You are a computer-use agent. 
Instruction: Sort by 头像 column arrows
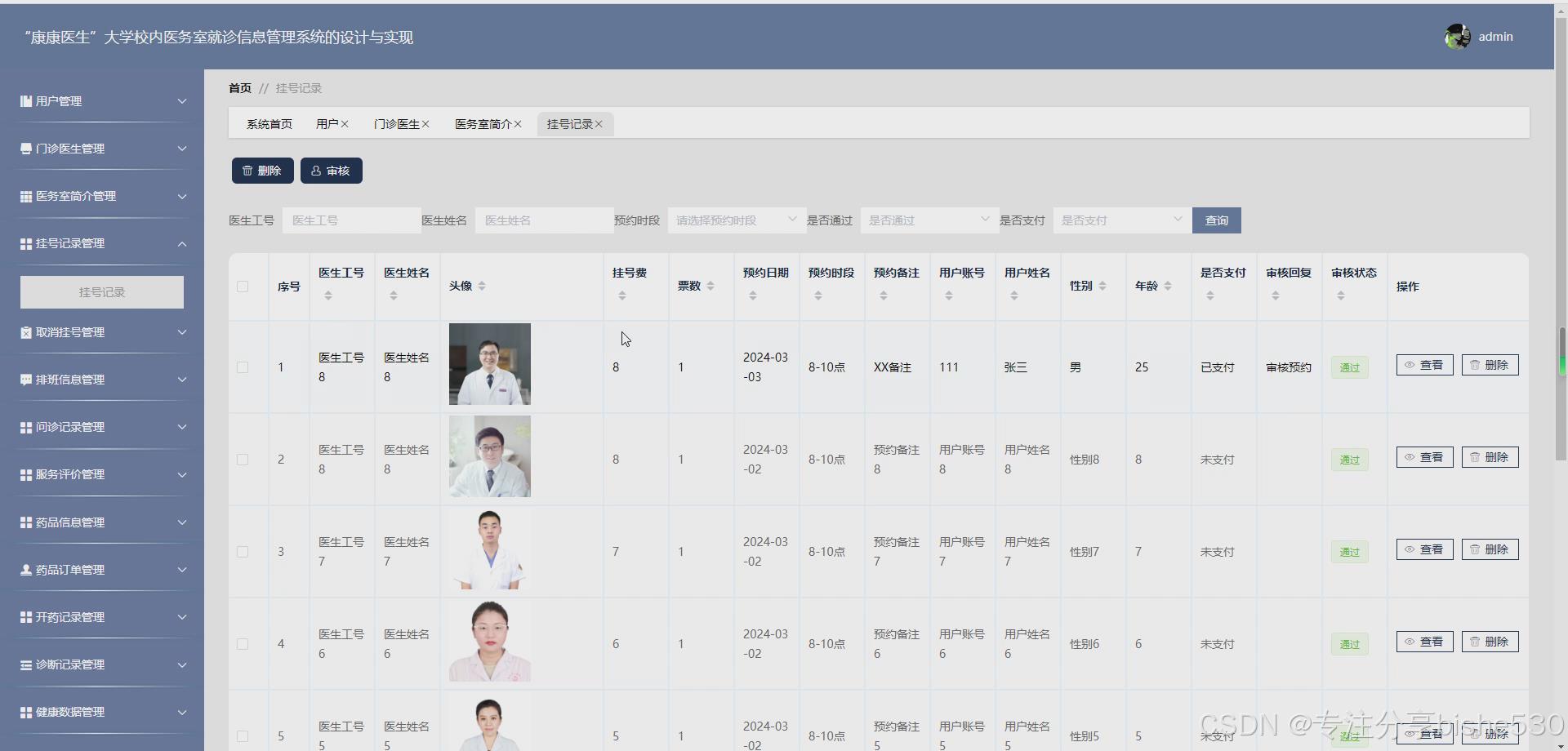[x=482, y=286]
